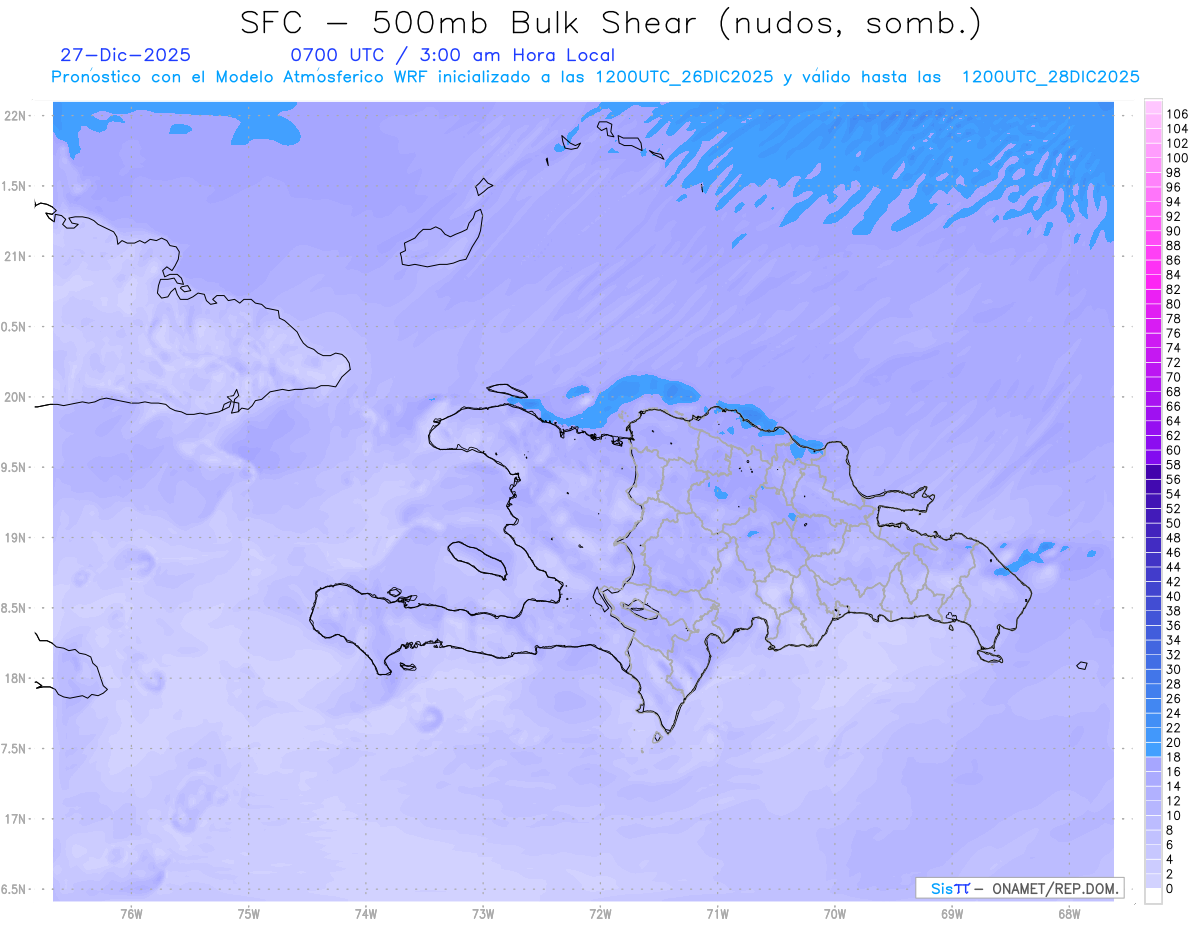Click the '80' colorbar value
Image resolution: width=1200 pixels, height=927 pixels.
point(1174,304)
